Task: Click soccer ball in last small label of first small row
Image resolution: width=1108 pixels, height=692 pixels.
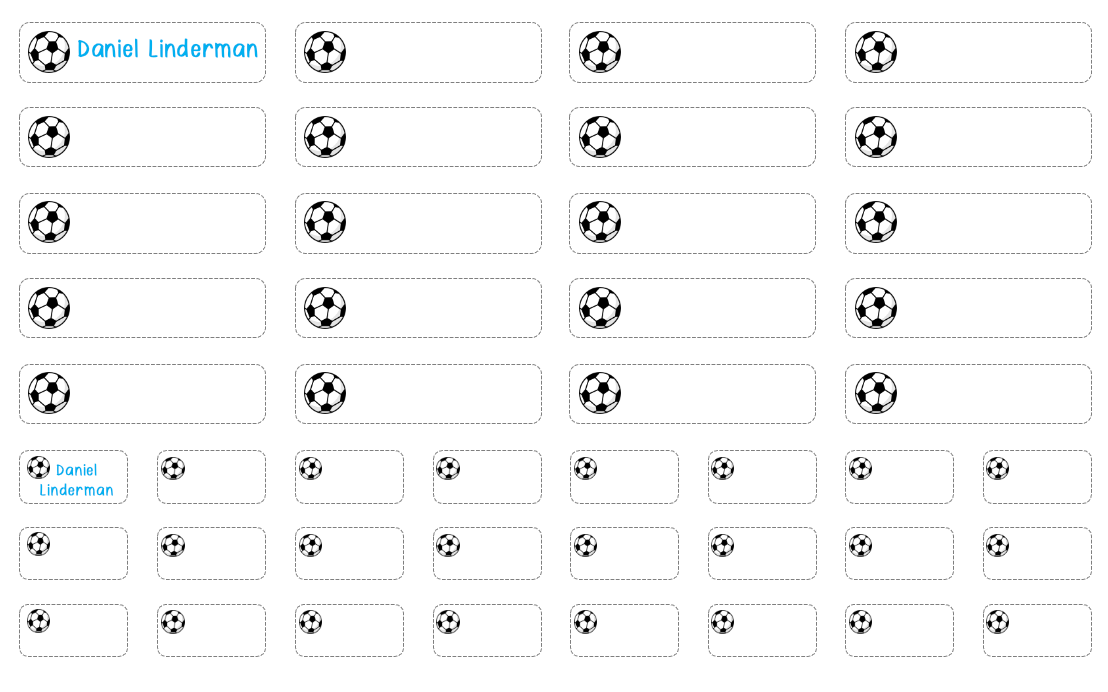Action: [x=997, y=468]
